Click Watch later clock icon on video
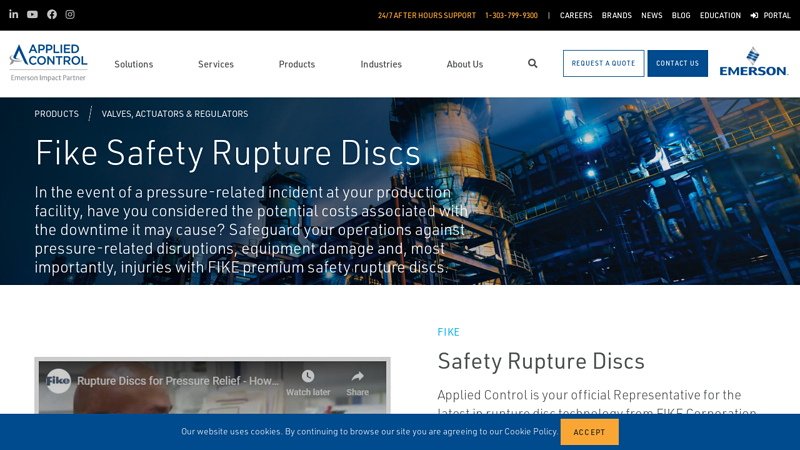Image resolution: width=800 pixels, height=450 pixels. coord(308,377)
